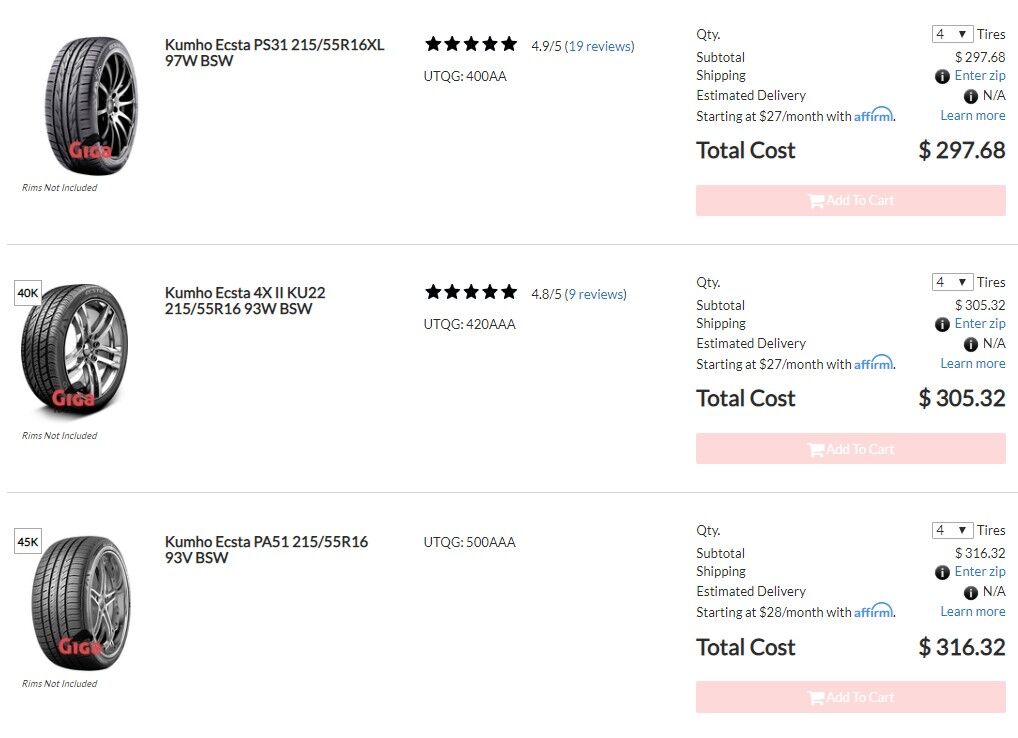The width and height of the screenshot is (1018, 738).
Task: Click the first star on the KU22 rating
Action: (435, 292)
